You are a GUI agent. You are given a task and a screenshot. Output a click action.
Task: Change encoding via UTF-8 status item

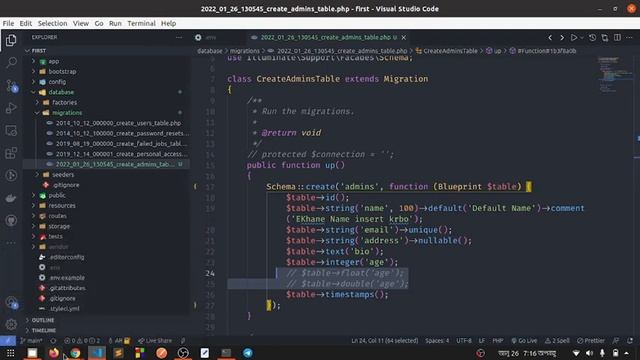tap(464, 340)
